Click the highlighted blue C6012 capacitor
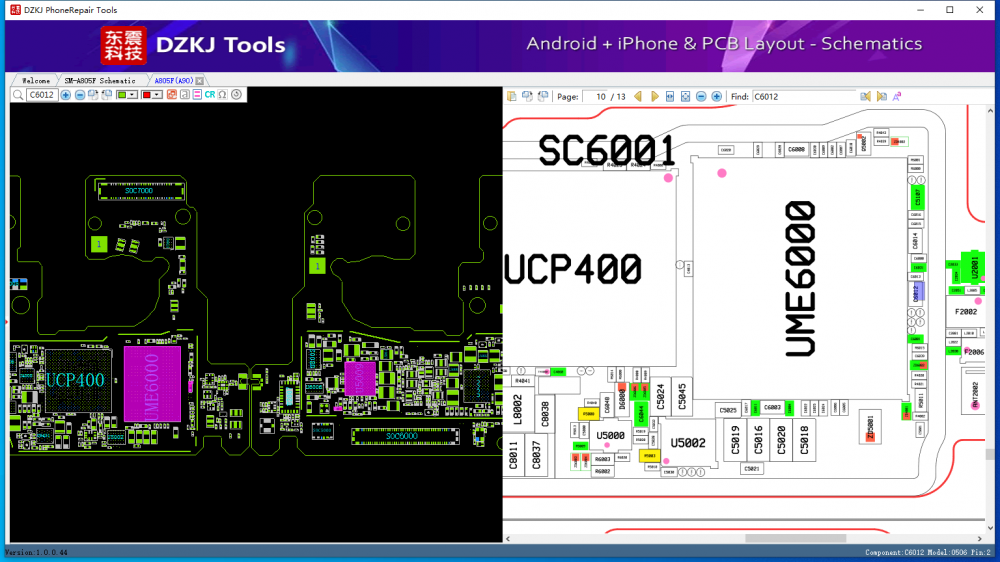 (x=916, y=293)
